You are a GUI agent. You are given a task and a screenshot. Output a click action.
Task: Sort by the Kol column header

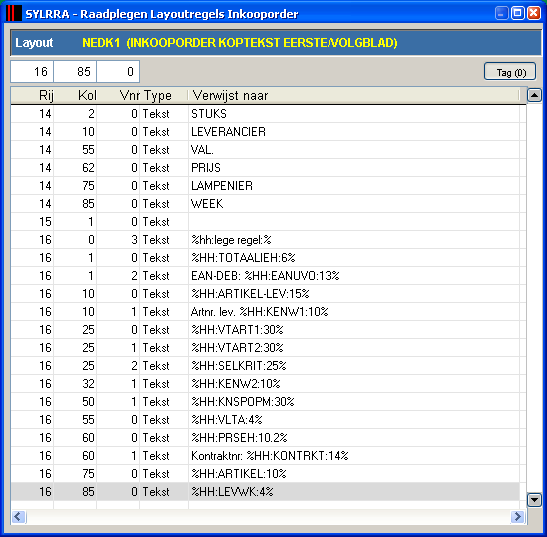(x=75, y=95)
